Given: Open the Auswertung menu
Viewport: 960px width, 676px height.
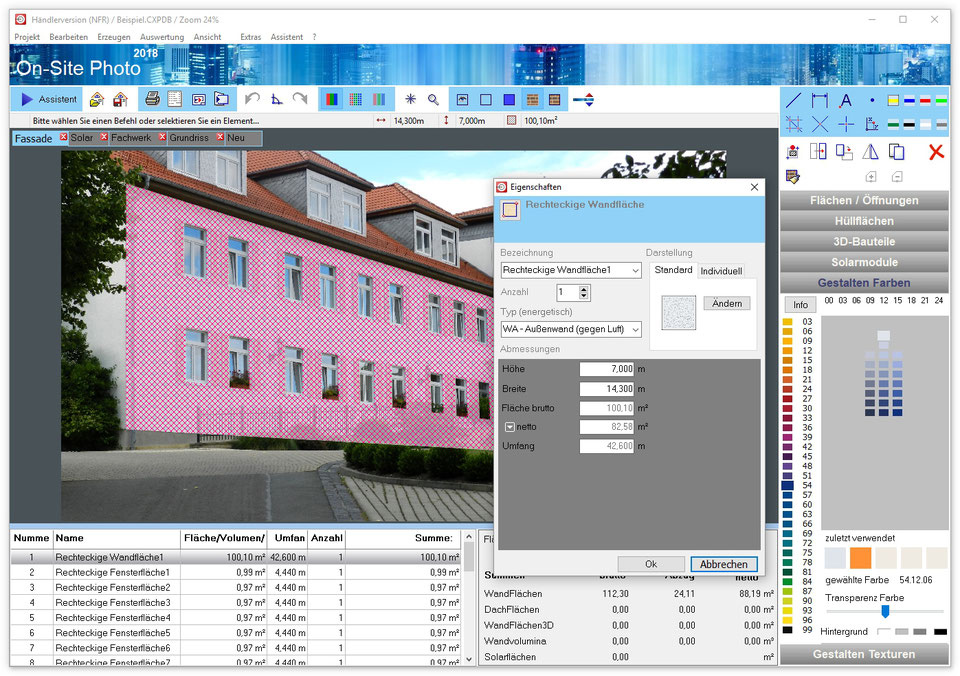Looking at the screenshot, I should point(161,37).
